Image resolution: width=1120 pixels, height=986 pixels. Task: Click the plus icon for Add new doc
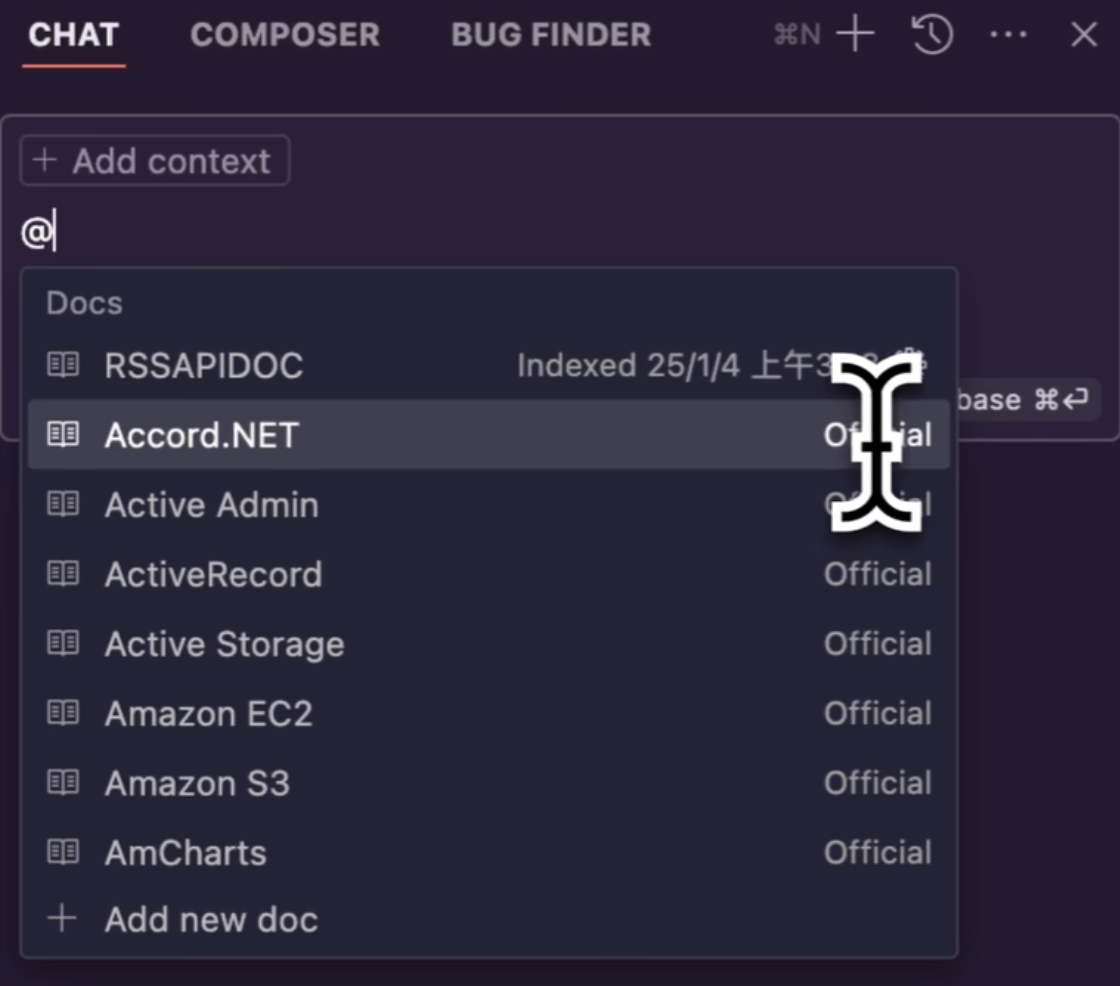point(62,919)
